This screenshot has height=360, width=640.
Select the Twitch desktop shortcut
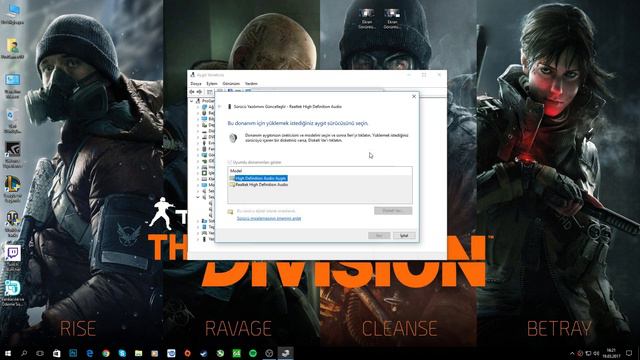(13, 259)
